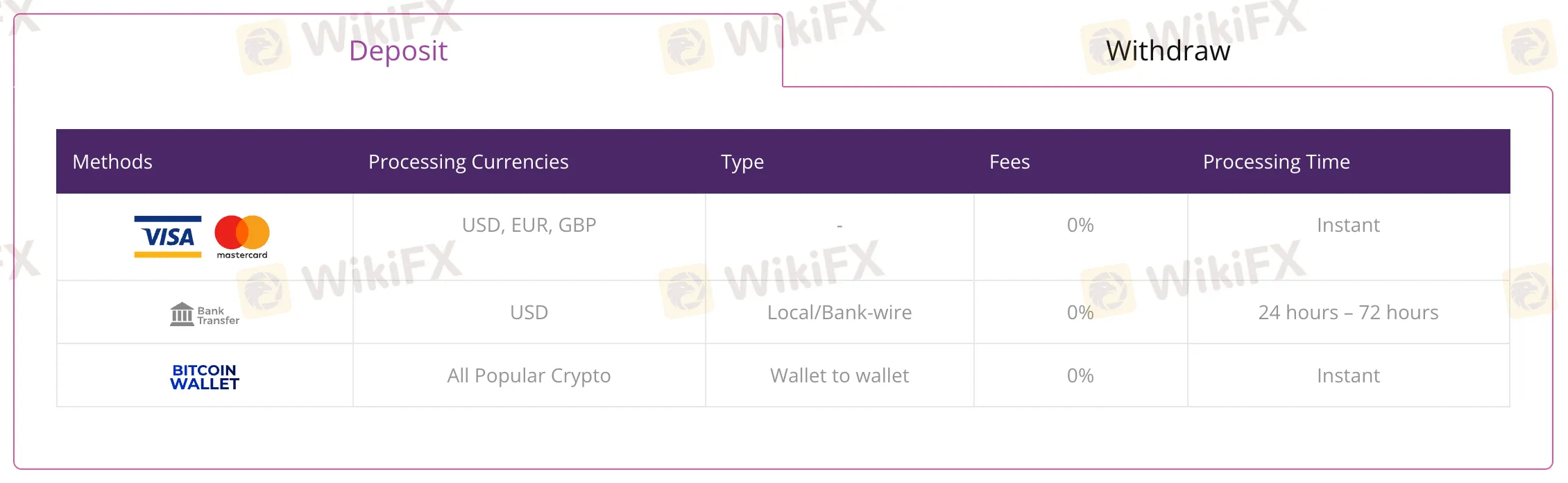Click the Wallet to wallet cell
The width and height of the screenshot is (1568, 483).
(x=840, y=375)
